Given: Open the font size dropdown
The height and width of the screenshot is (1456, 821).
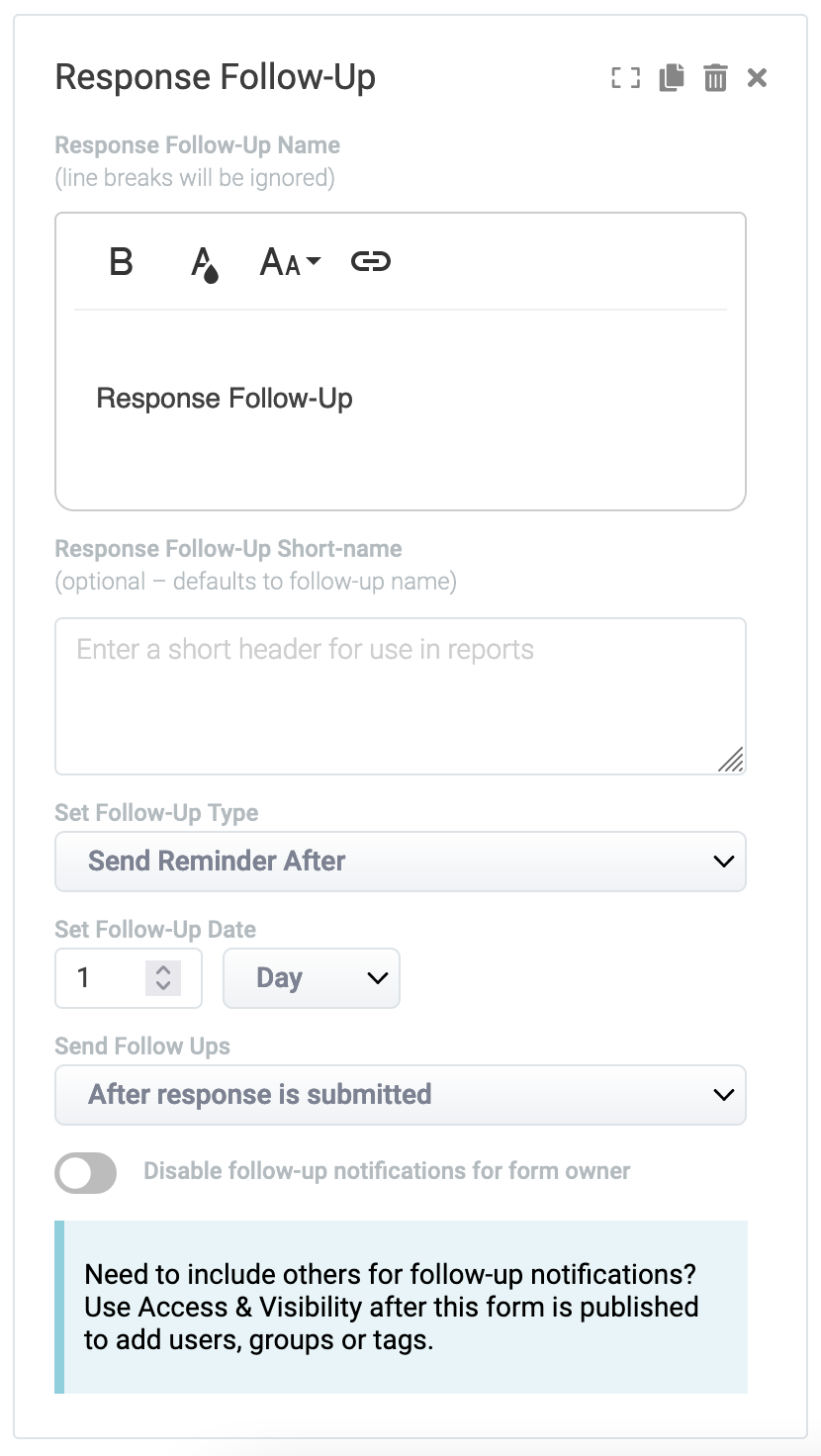Looking at the screenshot, I should 289,262.
